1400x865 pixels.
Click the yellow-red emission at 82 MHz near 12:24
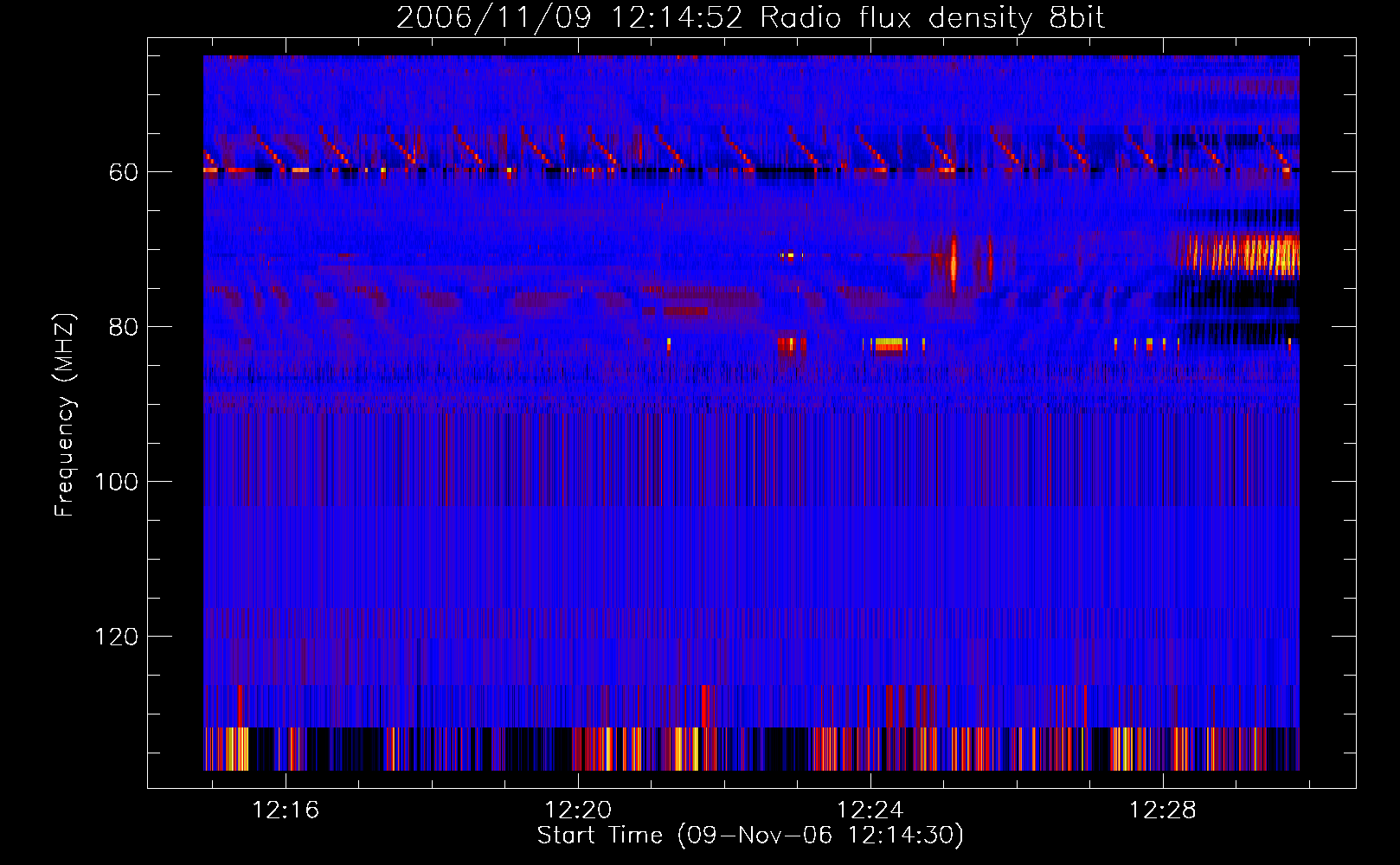tap(889, 344)
